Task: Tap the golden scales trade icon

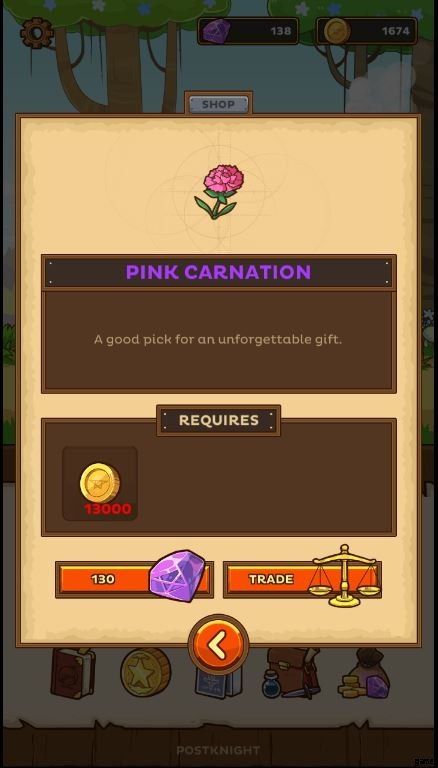Action: (344, 576)
